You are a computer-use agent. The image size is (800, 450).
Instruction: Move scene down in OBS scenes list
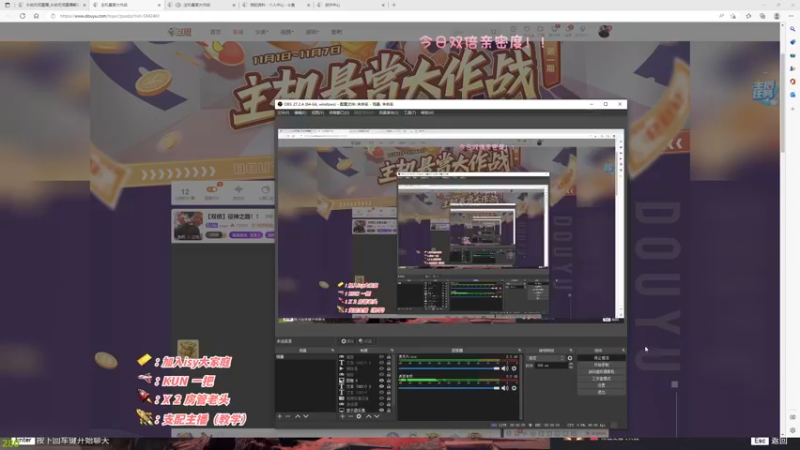(306, 416)
